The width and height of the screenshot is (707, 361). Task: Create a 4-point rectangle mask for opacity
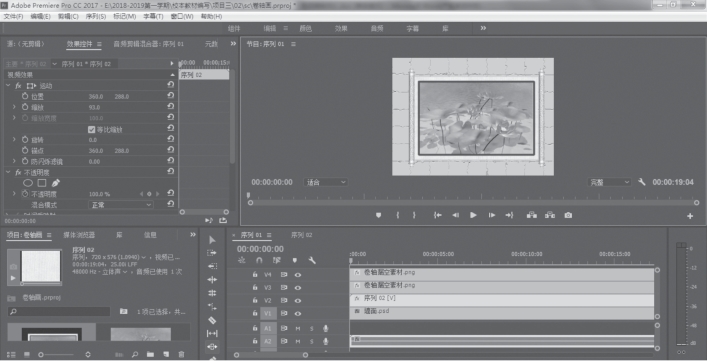41,183
